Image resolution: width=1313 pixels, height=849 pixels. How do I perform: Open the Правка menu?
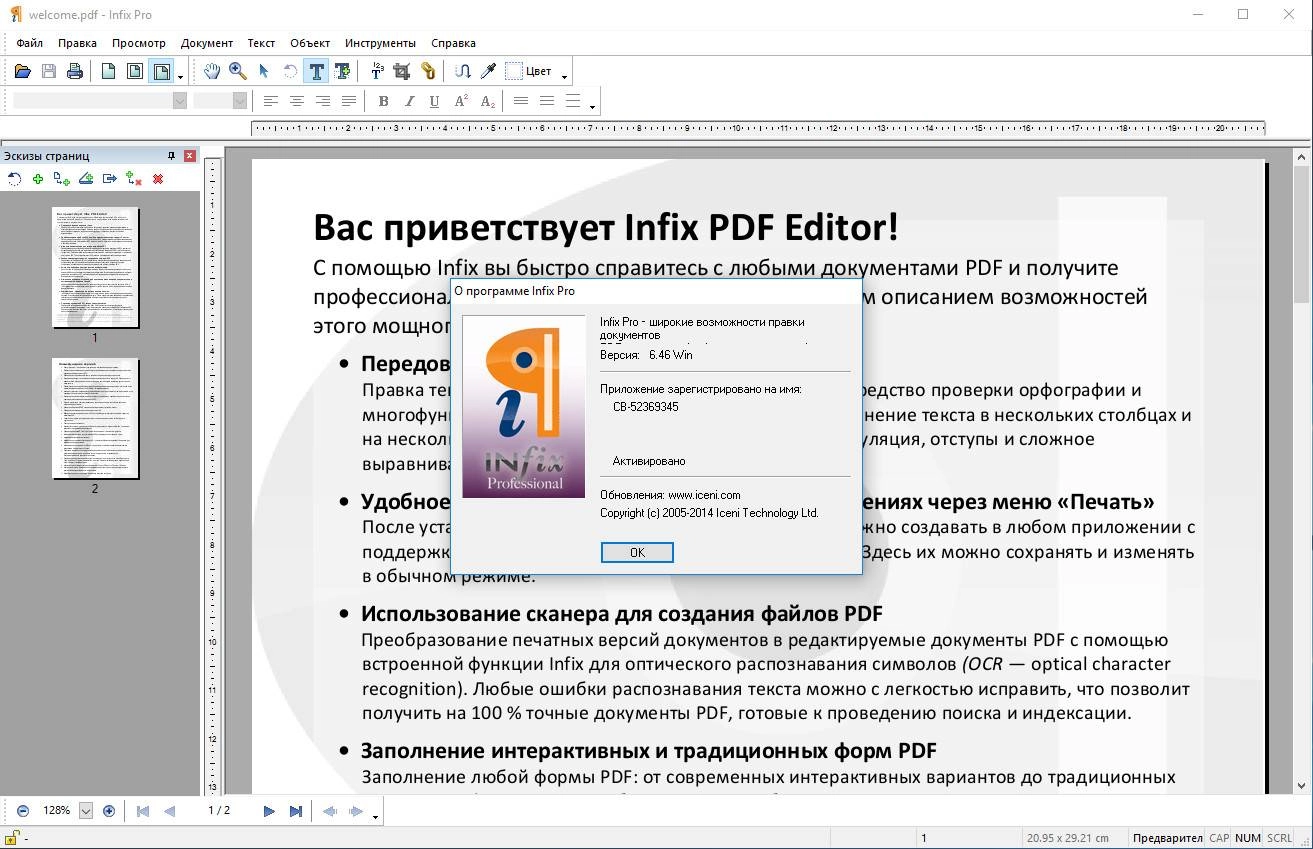pos(77,43)
